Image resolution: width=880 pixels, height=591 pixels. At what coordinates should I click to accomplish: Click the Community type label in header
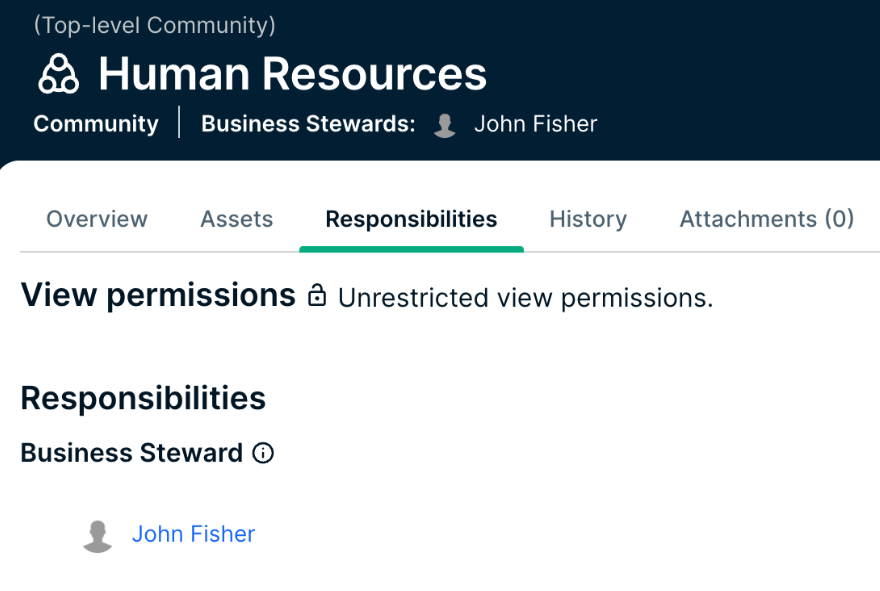point(96,124)
